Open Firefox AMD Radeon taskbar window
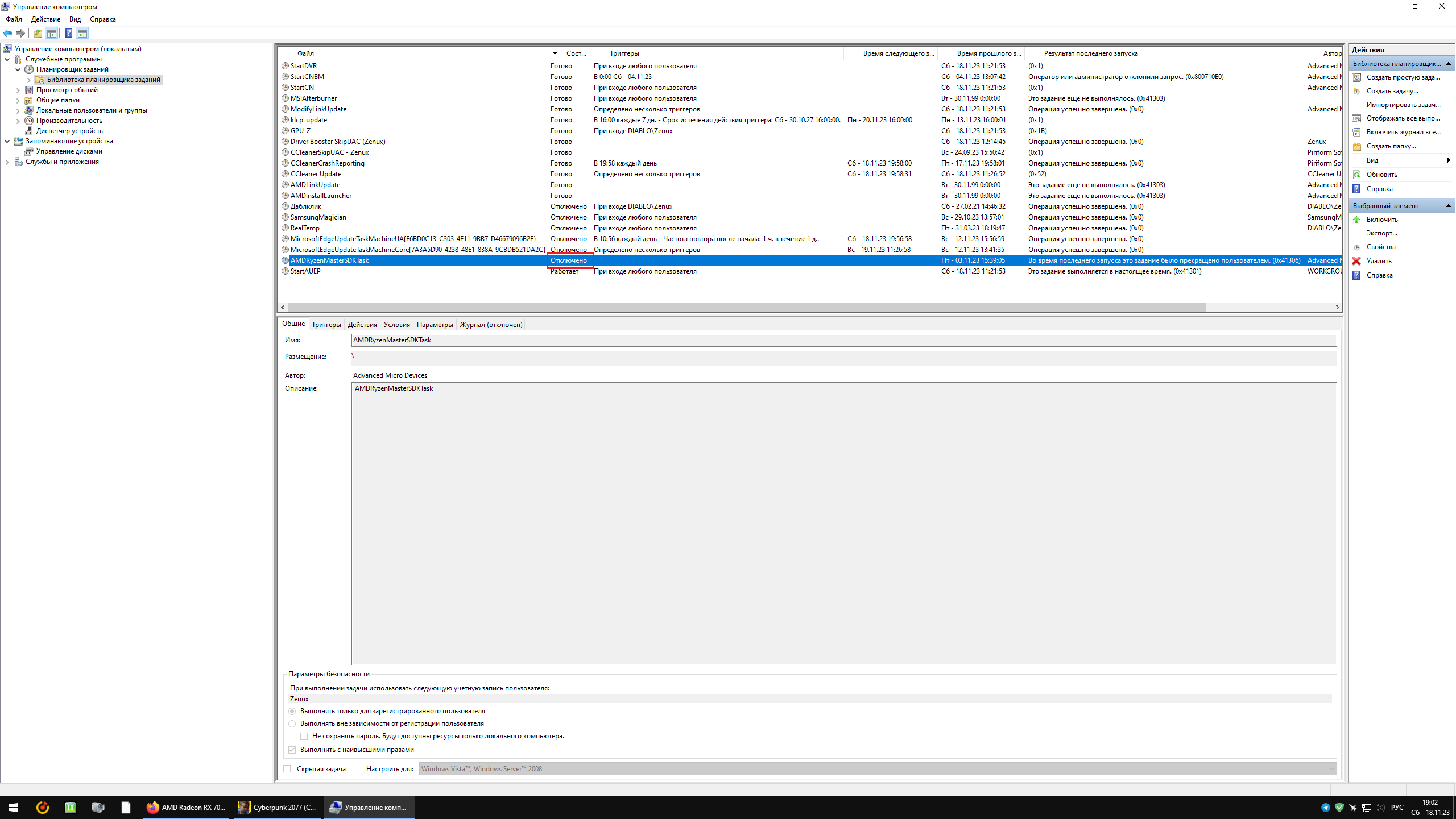The image size is (1456, 819). tap(186, 807)
